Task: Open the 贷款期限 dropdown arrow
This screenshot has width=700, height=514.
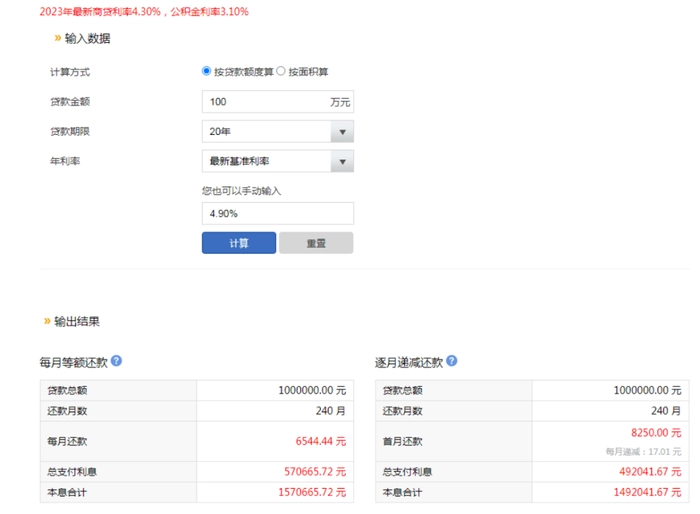Action: (342, 132)
